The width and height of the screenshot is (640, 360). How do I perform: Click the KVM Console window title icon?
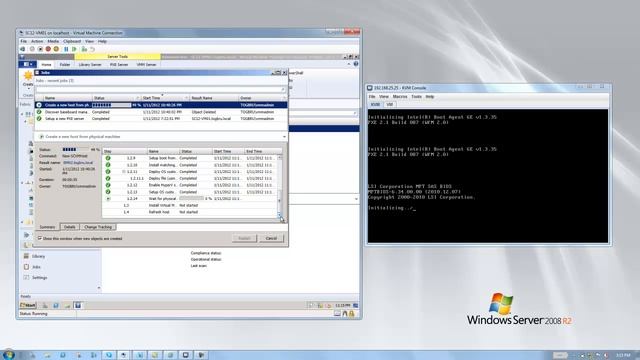[x=370, y=88]
